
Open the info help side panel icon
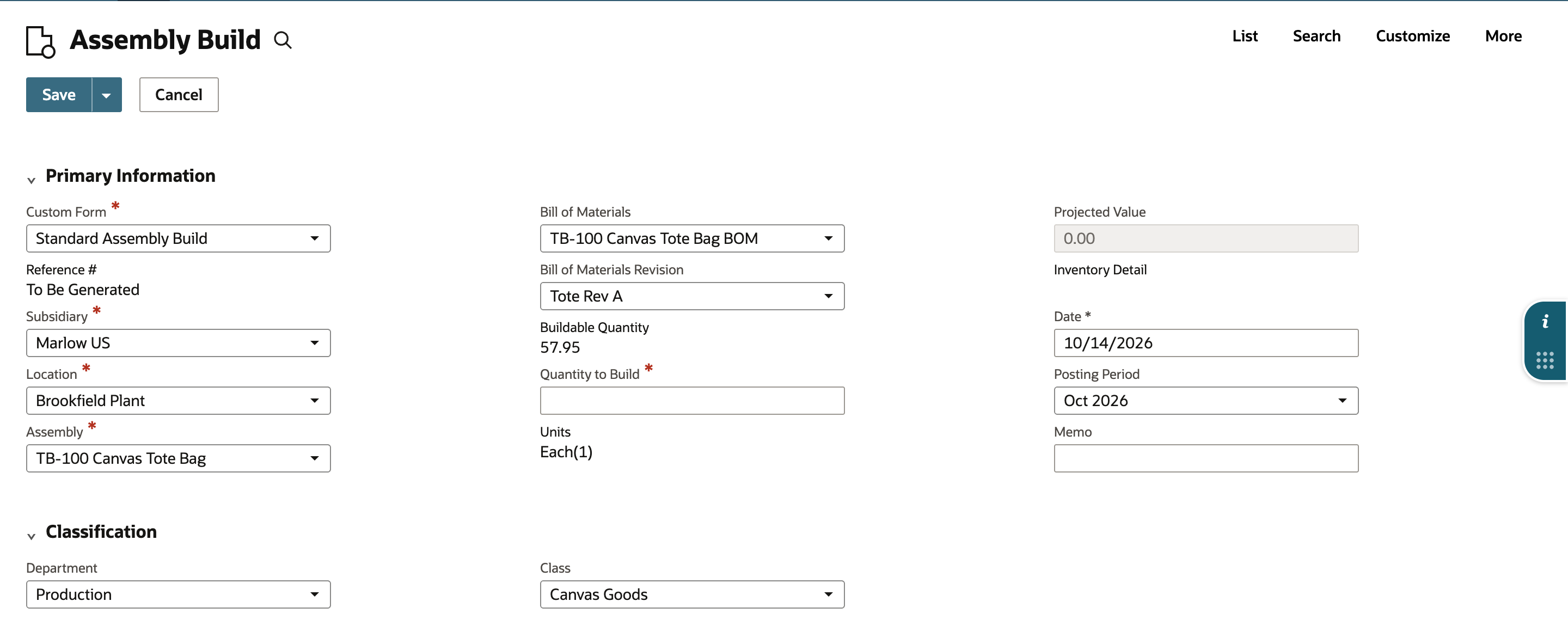[1545, 321]
